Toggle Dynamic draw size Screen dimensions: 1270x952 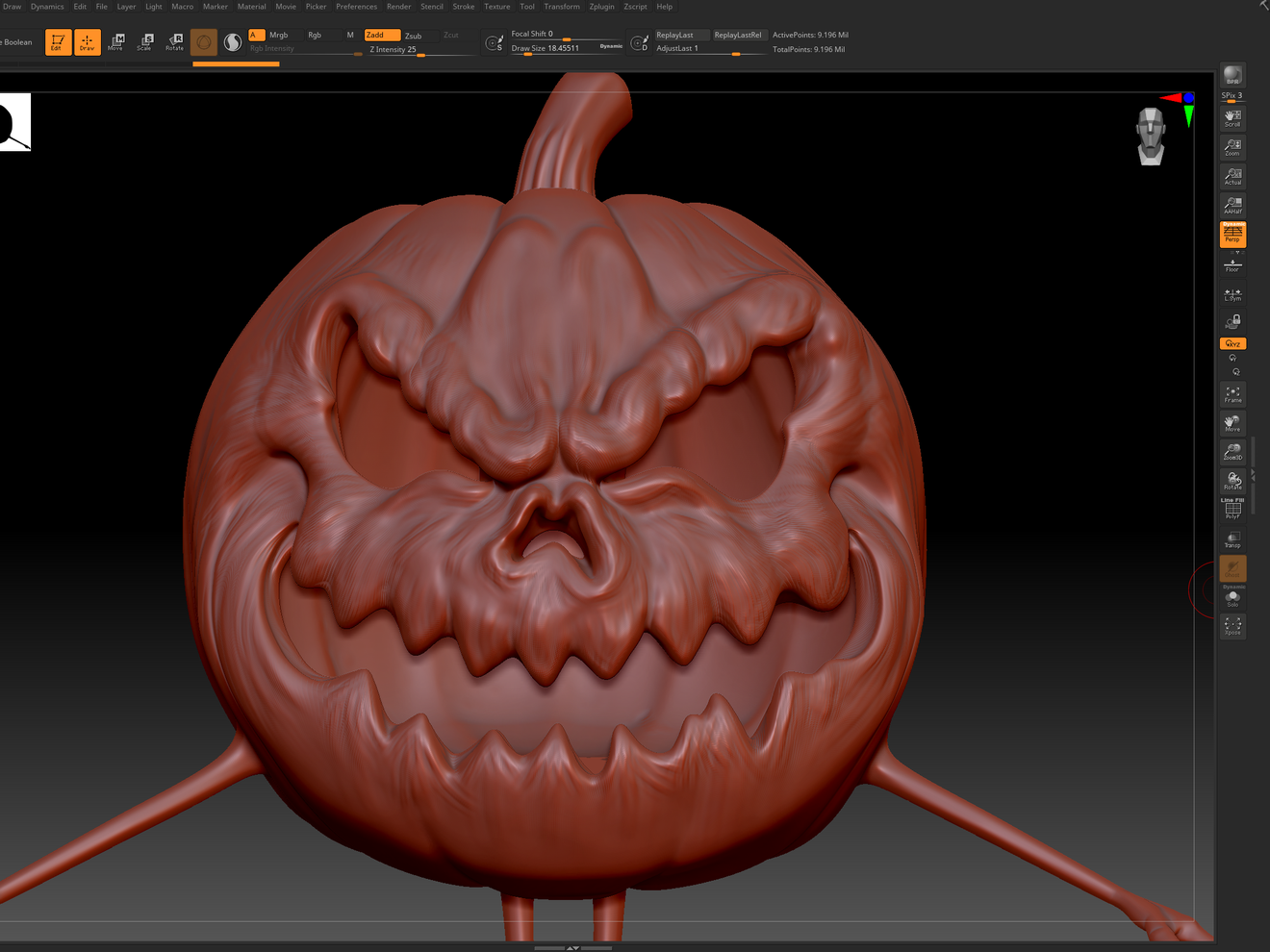point(611,45)
